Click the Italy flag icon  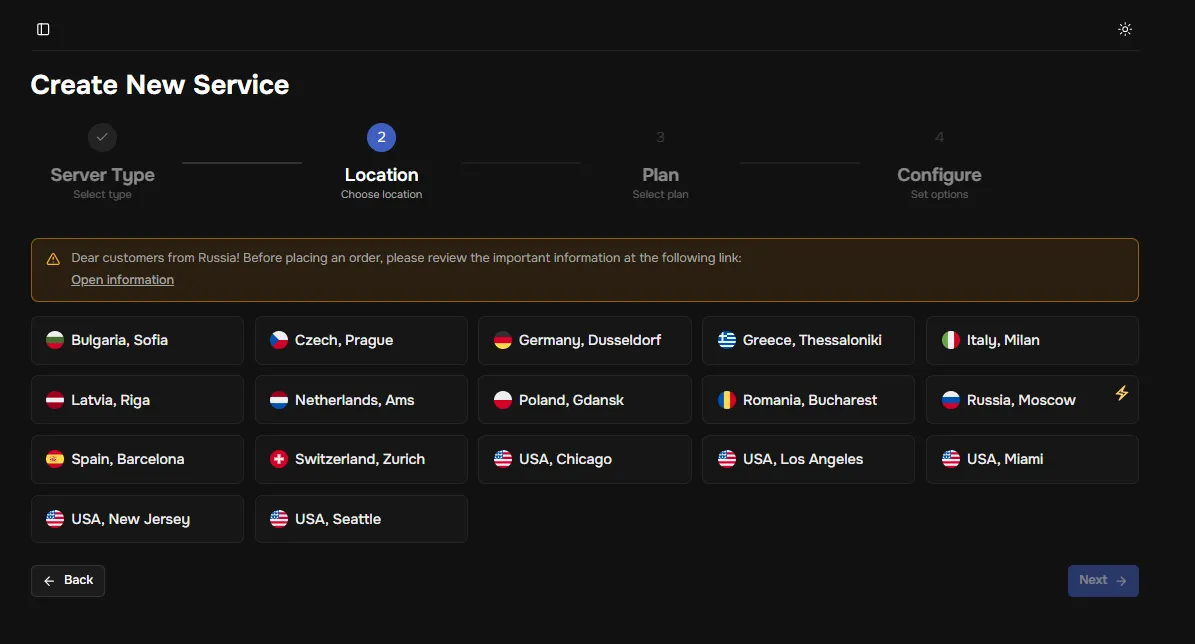(x=951, y=340)
